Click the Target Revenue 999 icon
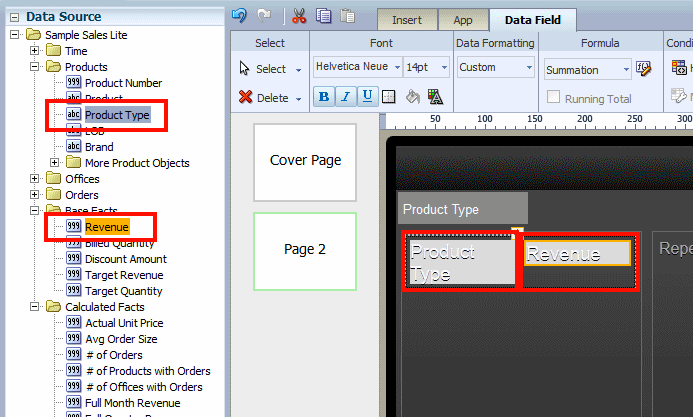Screen dimensions: 693x417 [73, 274]
